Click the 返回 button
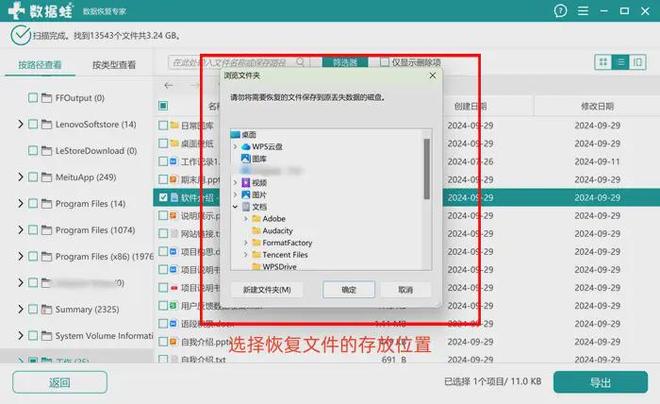The width and height of the screenshot is (660, 404). coord(60,383)
